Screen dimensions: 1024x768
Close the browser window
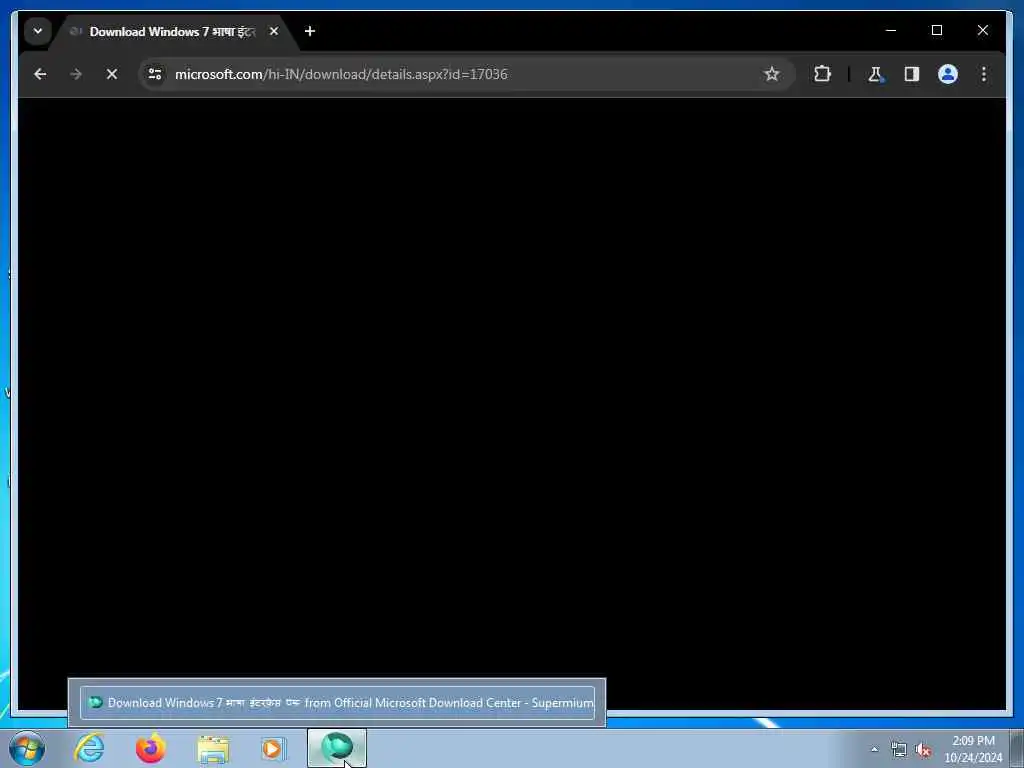[x=982, y=30]
